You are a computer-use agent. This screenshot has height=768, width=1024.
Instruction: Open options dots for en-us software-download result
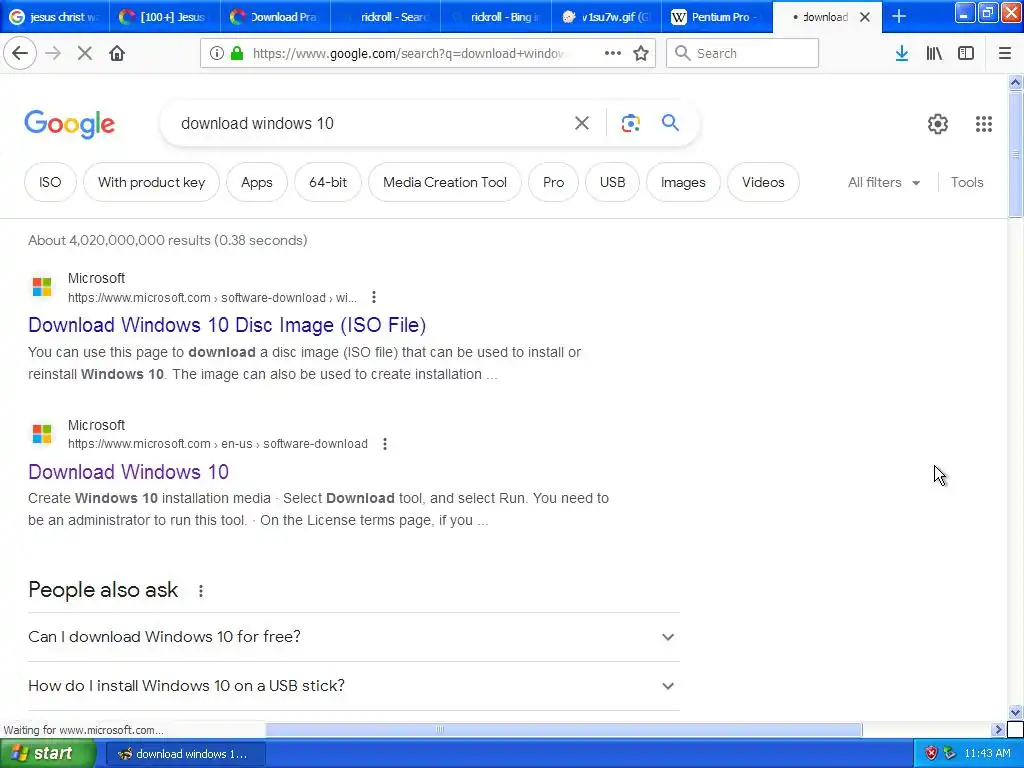[385, 444]
